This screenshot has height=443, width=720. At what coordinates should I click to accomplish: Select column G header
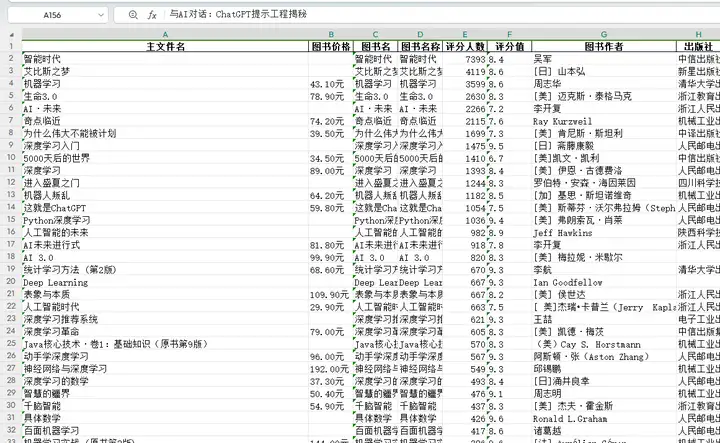[604, 34]
